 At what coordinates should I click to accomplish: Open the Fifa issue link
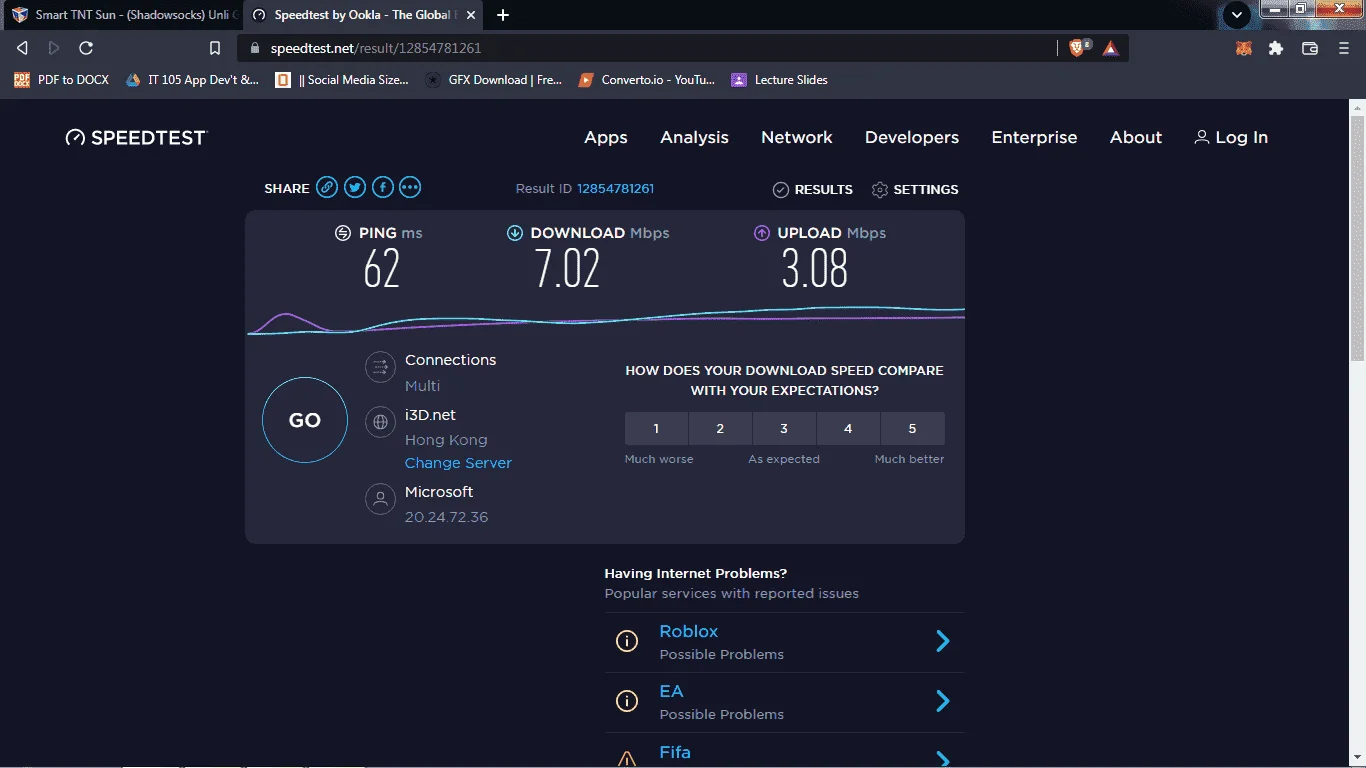pyautogui.click(x=675, y=752)
